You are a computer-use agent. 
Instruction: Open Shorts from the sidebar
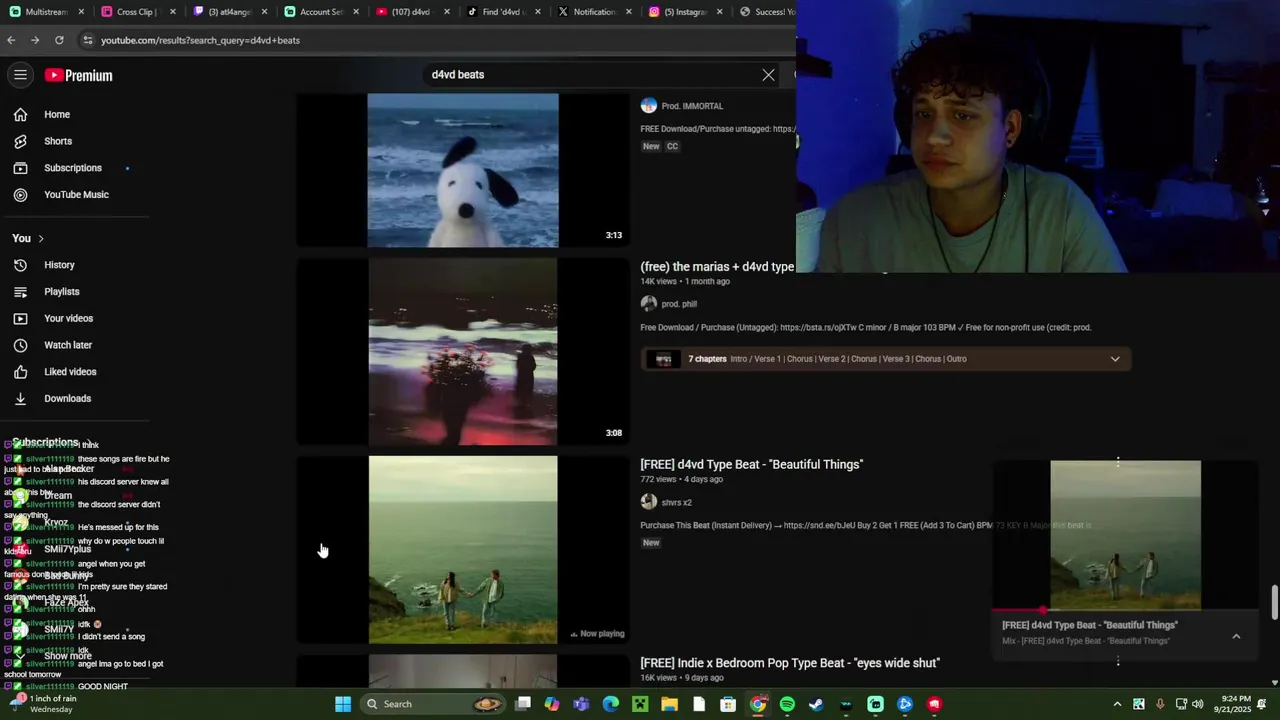(x=57, y=141)
